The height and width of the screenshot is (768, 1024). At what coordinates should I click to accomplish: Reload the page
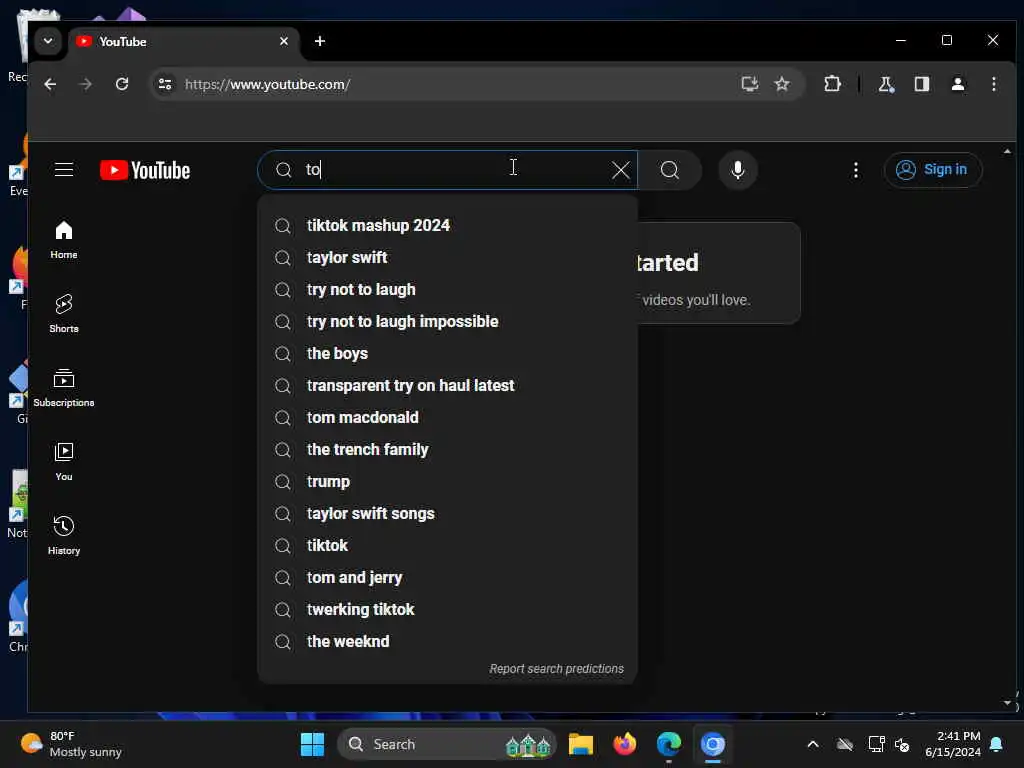[121, 84]
